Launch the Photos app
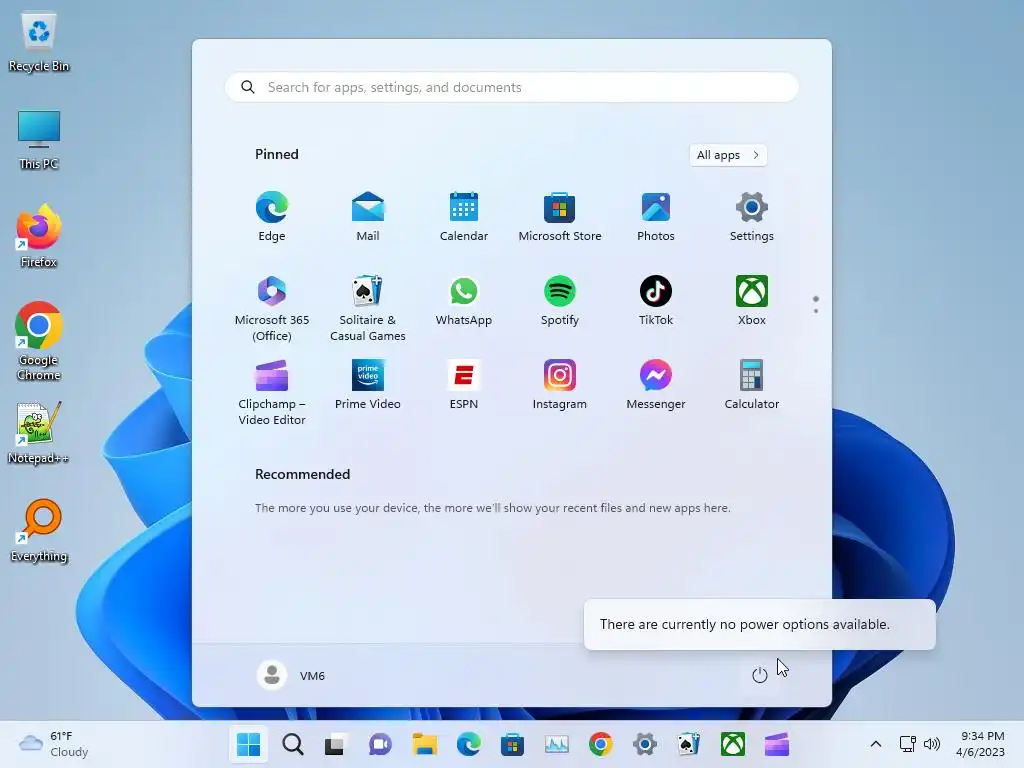The height and width of the screenshot is (768, 1024). pyautogui.click(x=656, y=217)
